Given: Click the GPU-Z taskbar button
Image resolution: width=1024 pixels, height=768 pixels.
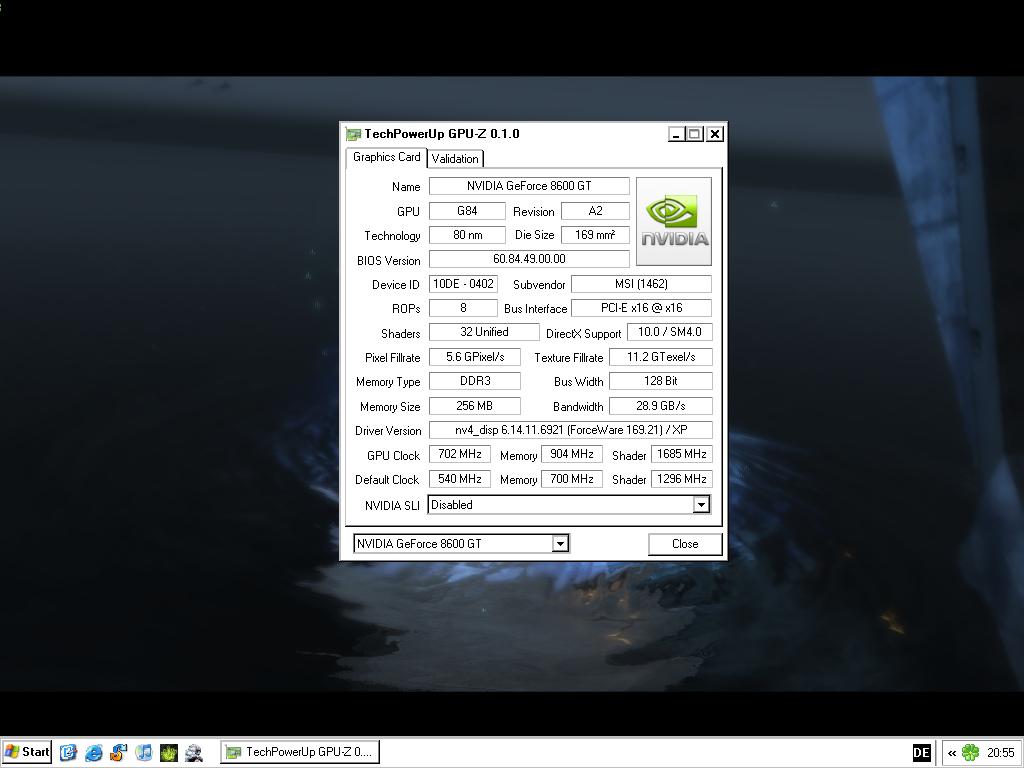Looking at the screenshot, I should tap(300, 752).
